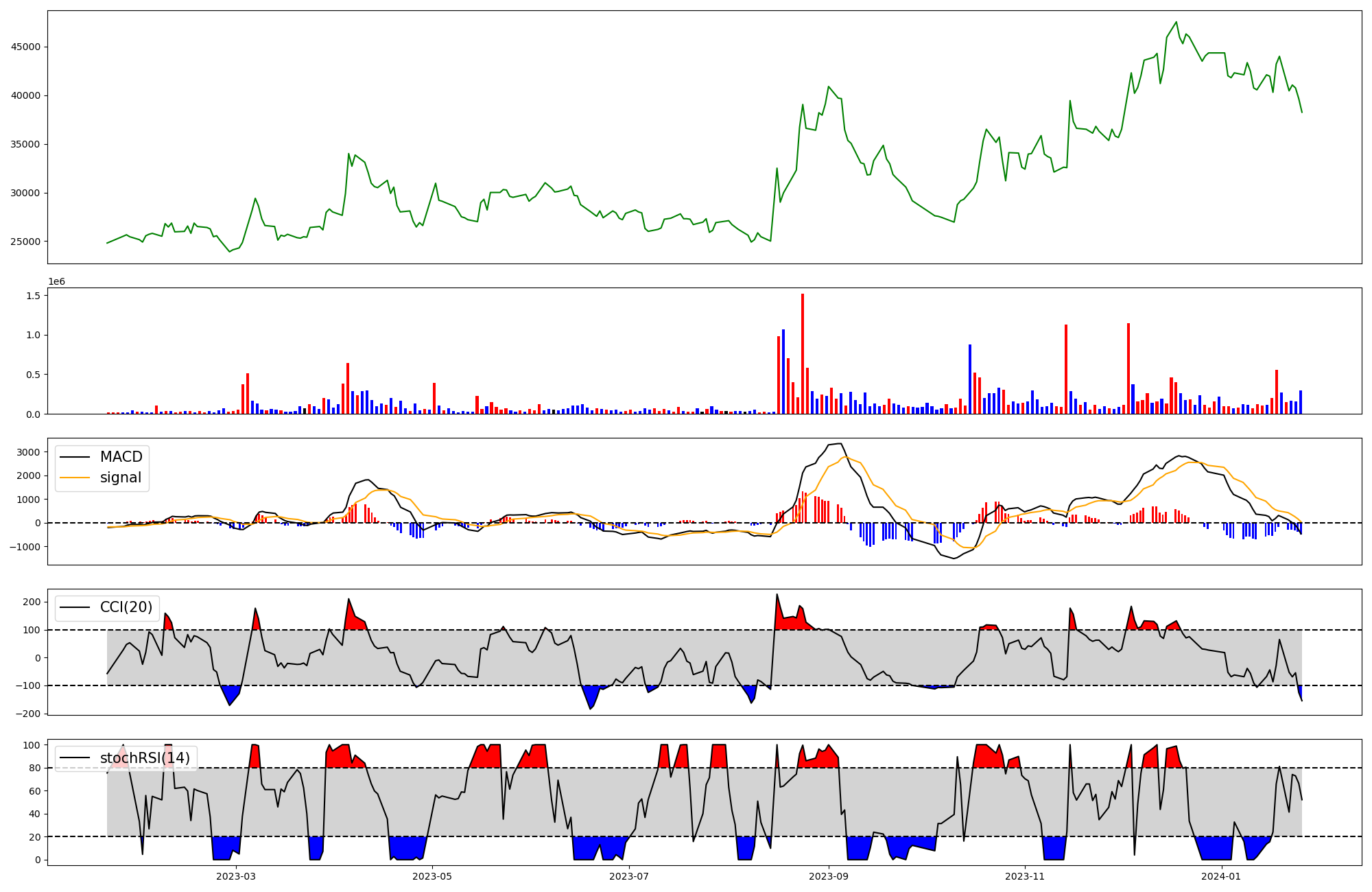Image resolution: width=1372 pixels, height=892 pixels.
Task: Click the 25000 price axis label
Action: [x=25, y=242]
